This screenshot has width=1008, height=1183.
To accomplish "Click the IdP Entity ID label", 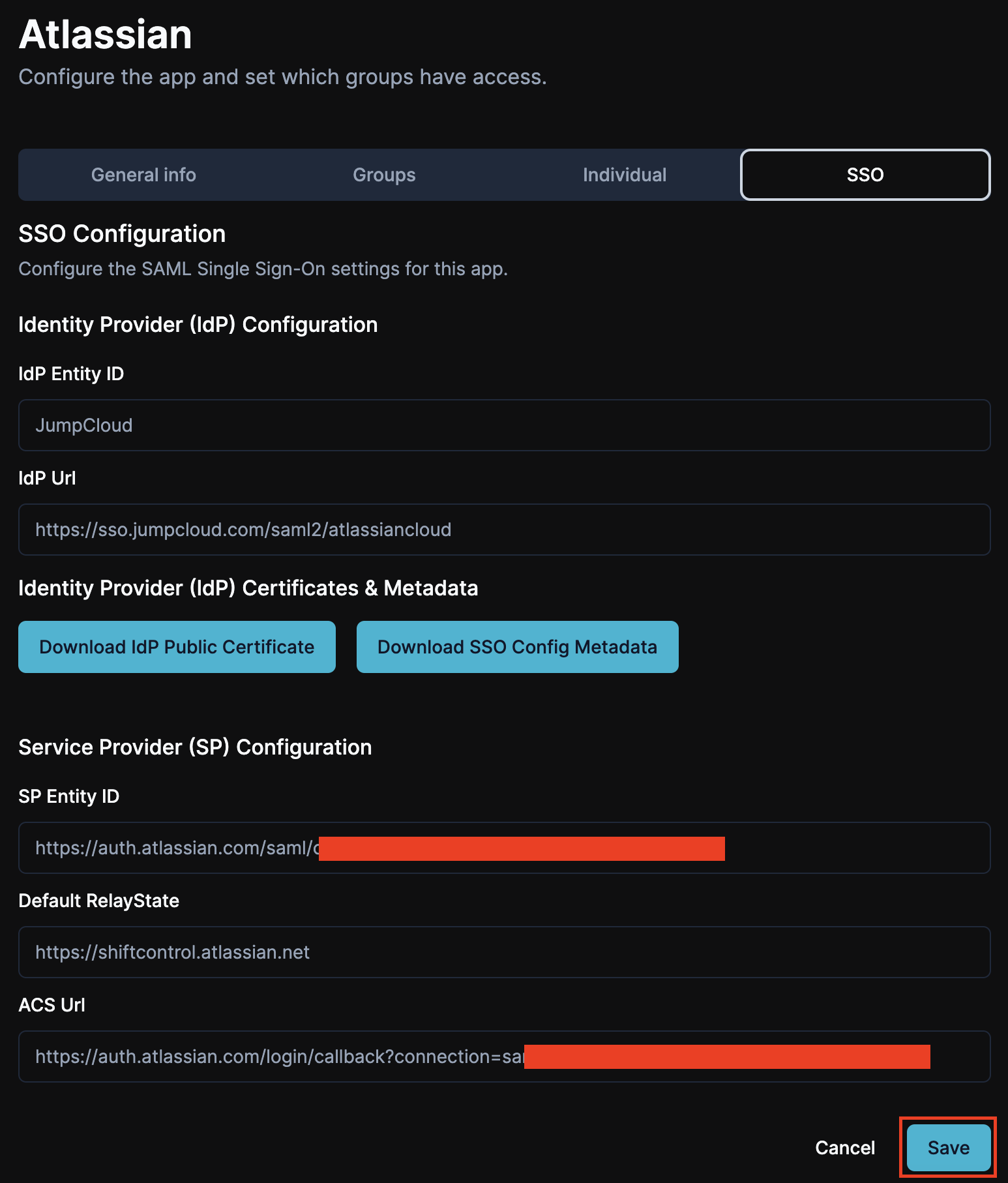I will pos(71,374).
